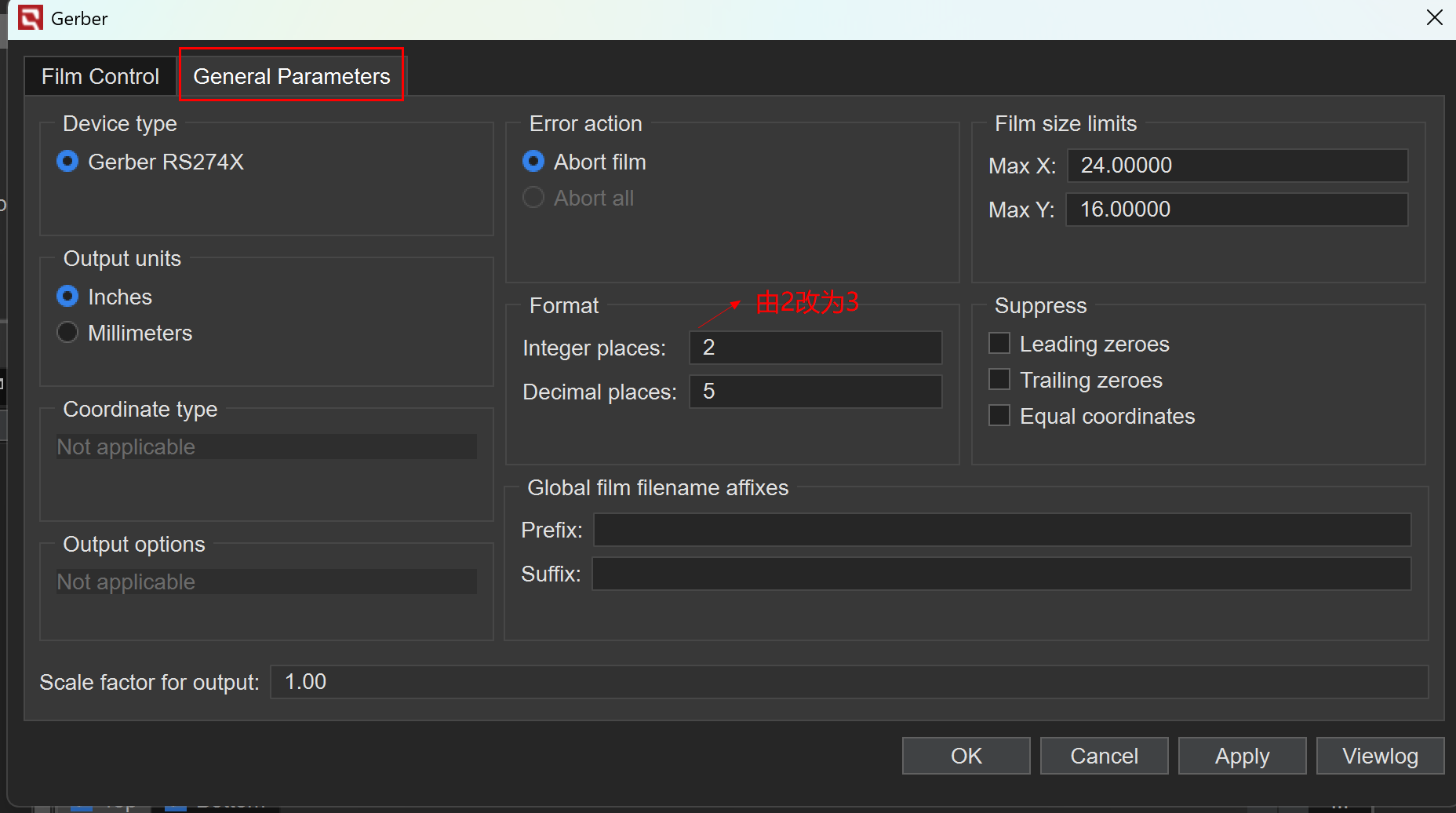Click the Suffix filename field
This screenshot has width=1456, height=813.
(x=1002, y=574)
